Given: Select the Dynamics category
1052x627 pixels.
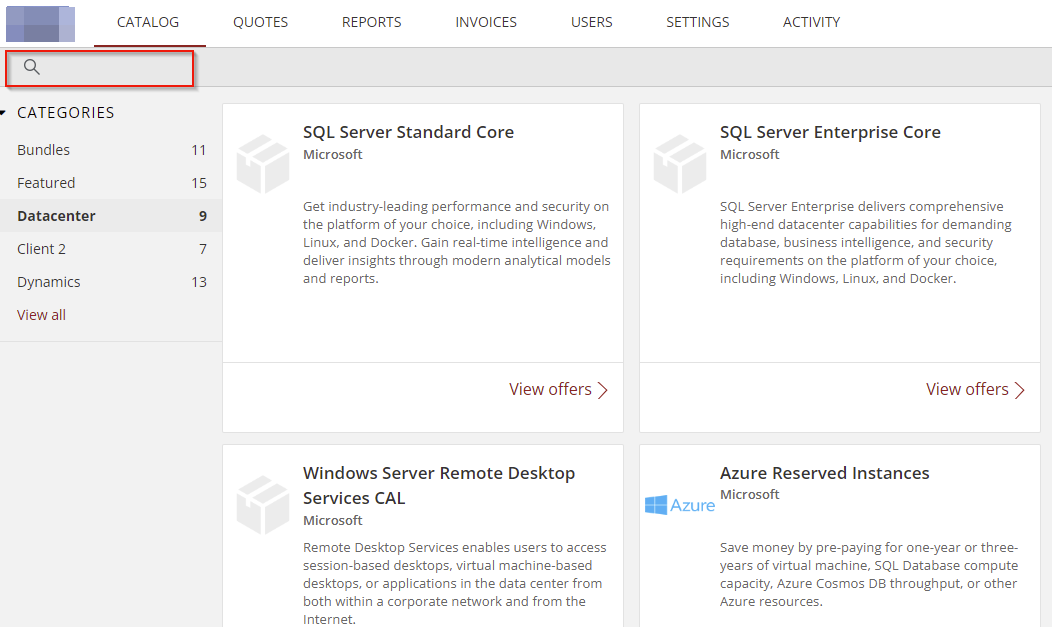Looking at the screenshot, I should (x=111, y=282).
